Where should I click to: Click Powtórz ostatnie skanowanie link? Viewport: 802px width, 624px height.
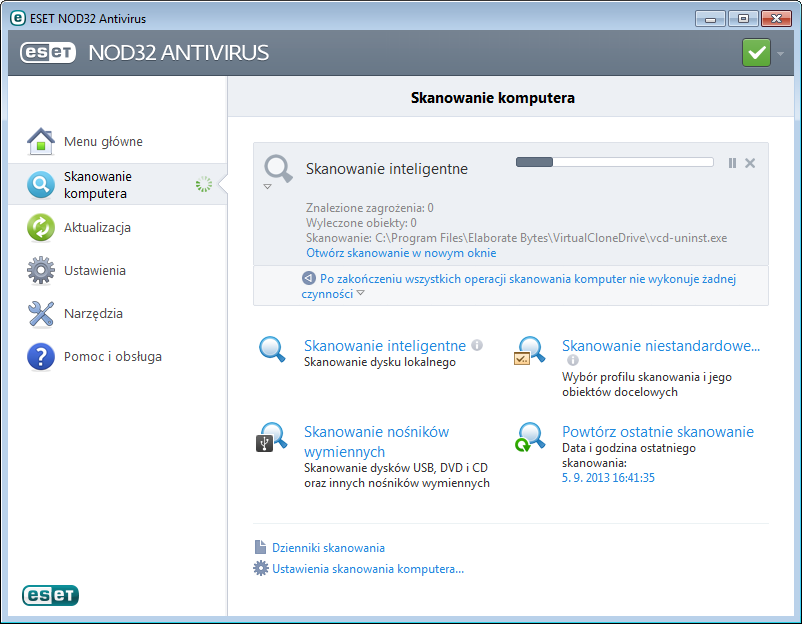(658, 432)
